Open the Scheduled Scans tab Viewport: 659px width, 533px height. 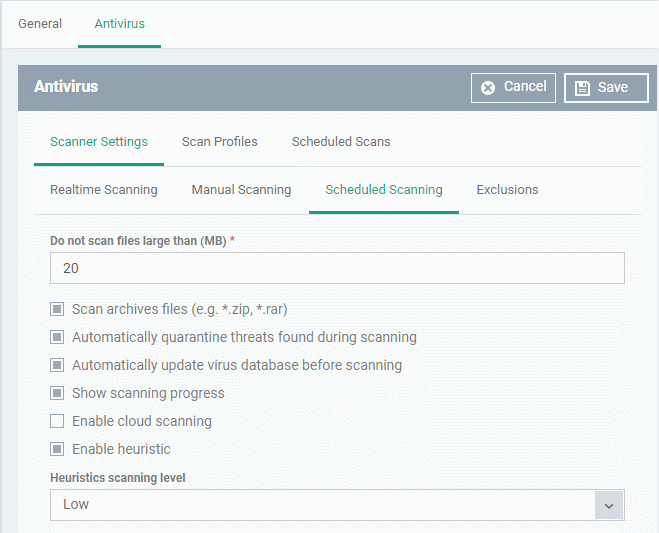pyautogui.click(x=341, y=142)
